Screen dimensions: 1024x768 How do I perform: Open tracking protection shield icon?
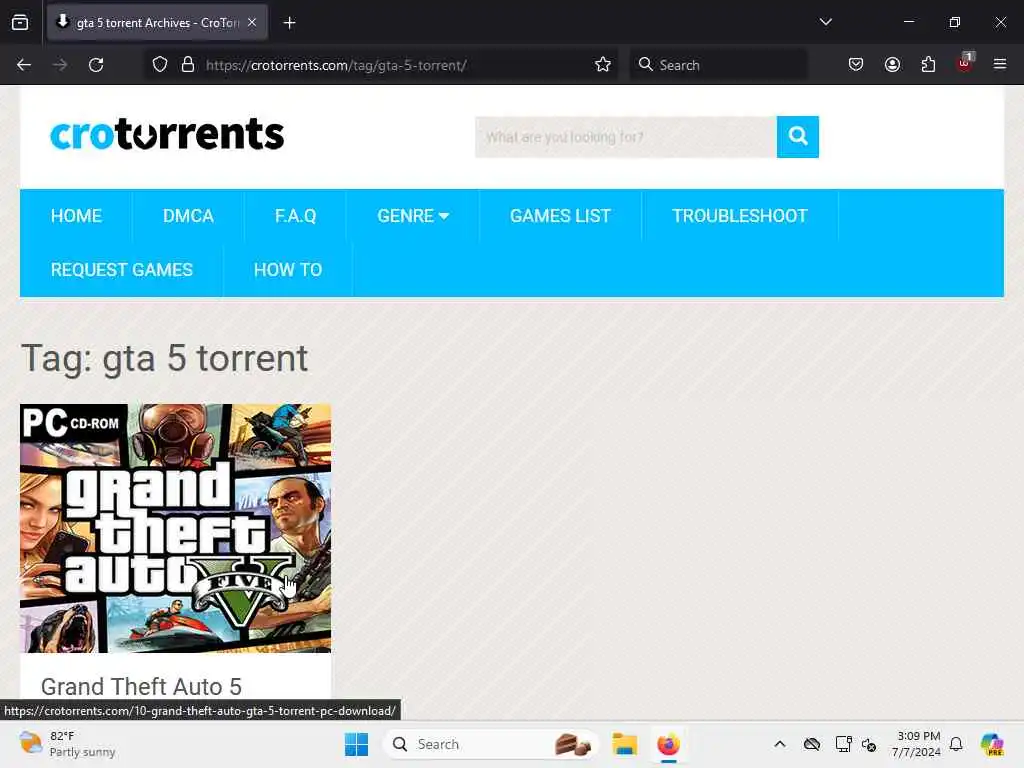[160, 65]
